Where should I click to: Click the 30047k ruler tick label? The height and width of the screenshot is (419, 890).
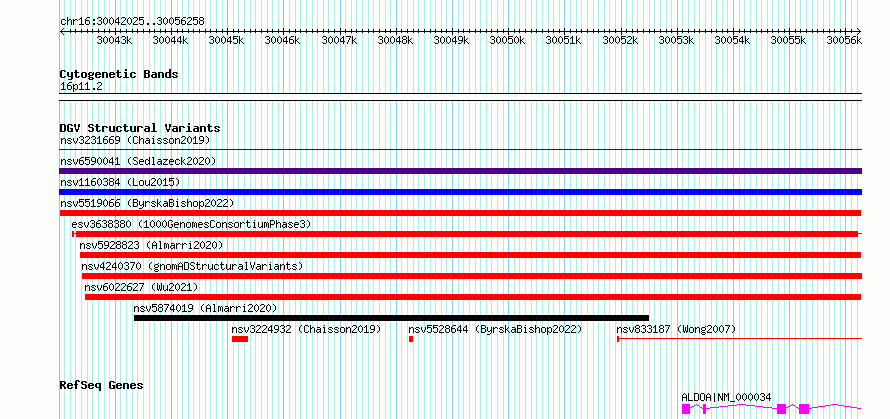point(339,40)
